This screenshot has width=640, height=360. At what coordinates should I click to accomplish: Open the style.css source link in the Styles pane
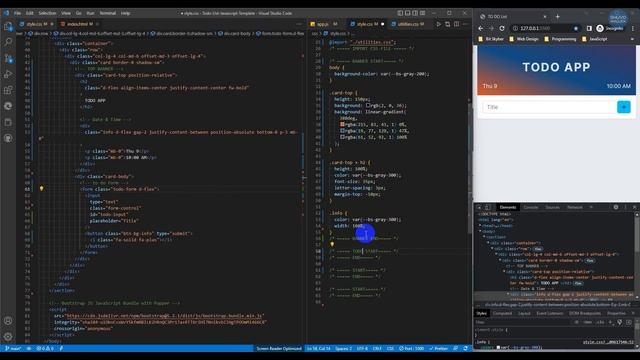[x=609, y=342]
